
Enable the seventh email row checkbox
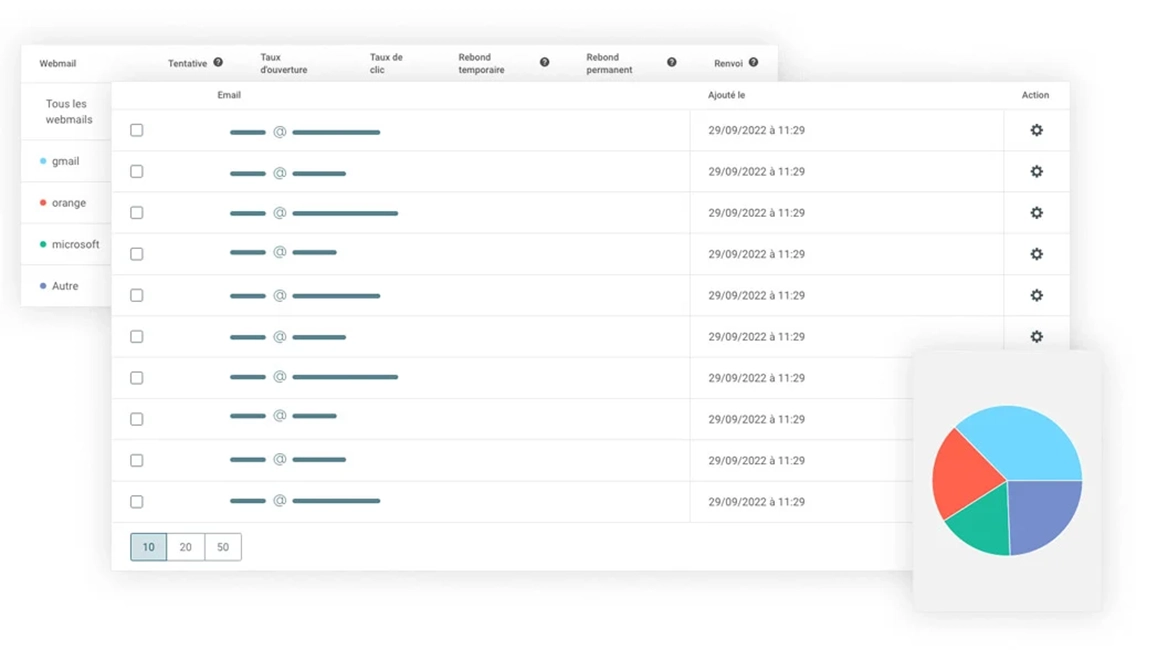click(x=136, y=378)
